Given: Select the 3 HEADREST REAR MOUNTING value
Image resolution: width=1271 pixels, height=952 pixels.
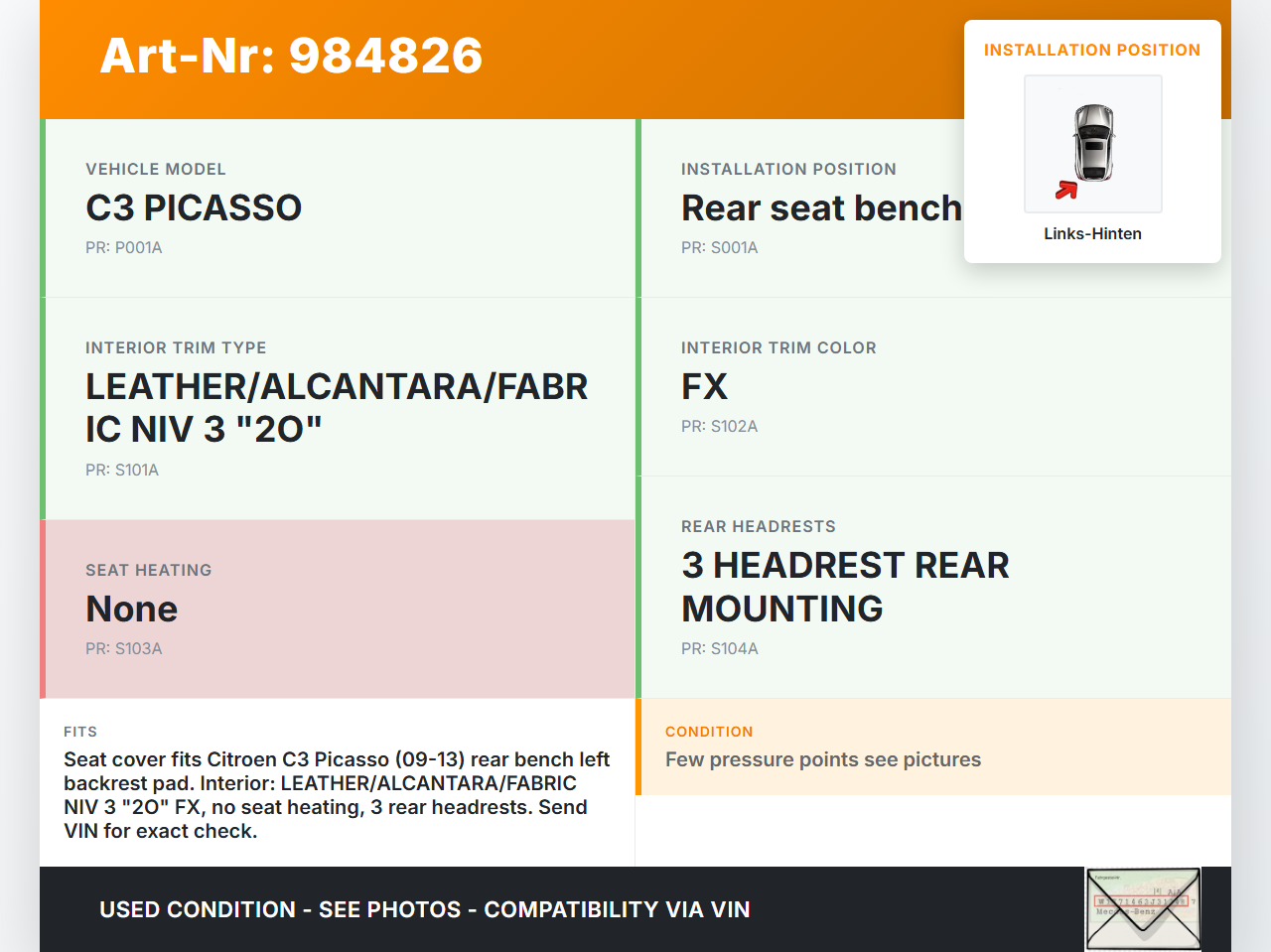Looking at the screenshot, I should pyautogui.click(x=844, y=587).
